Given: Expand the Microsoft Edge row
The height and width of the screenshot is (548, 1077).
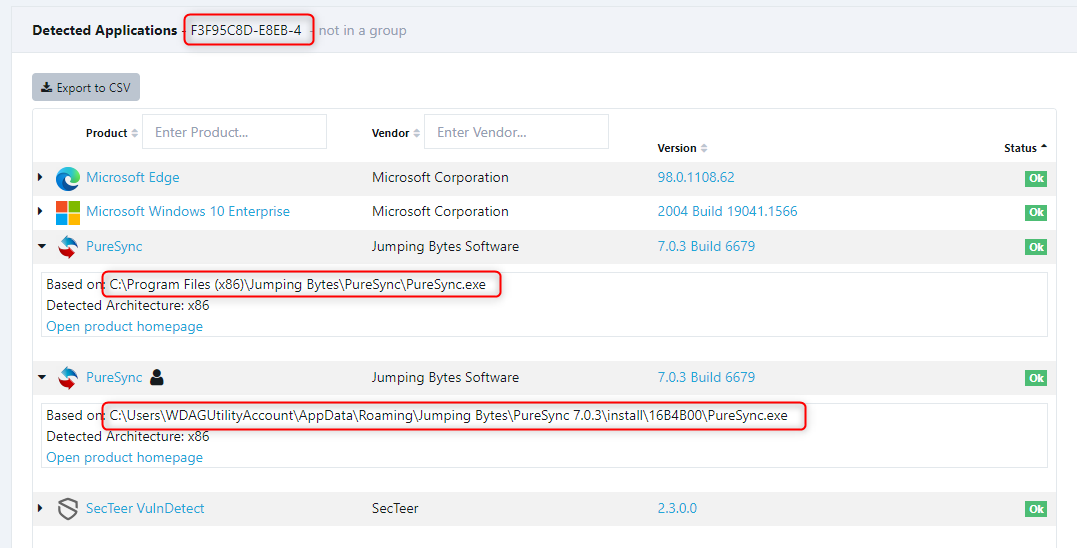Looking at the screenshot, I should click(41, 177).
